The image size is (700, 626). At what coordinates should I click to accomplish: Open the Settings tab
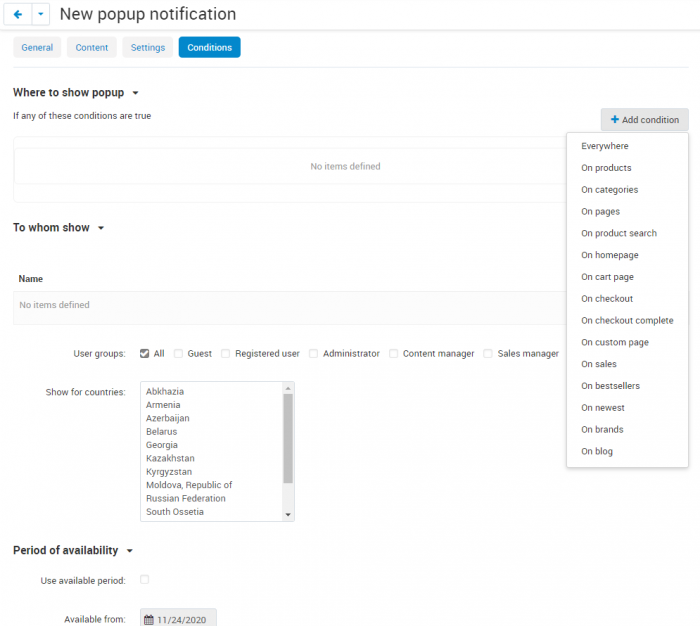148,47
